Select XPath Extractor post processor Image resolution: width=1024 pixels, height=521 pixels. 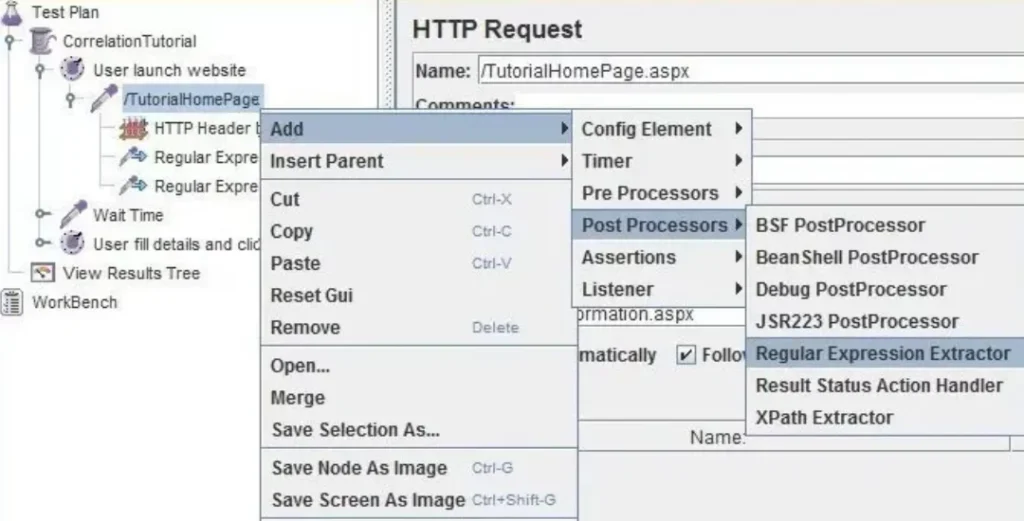click(824, 417)
